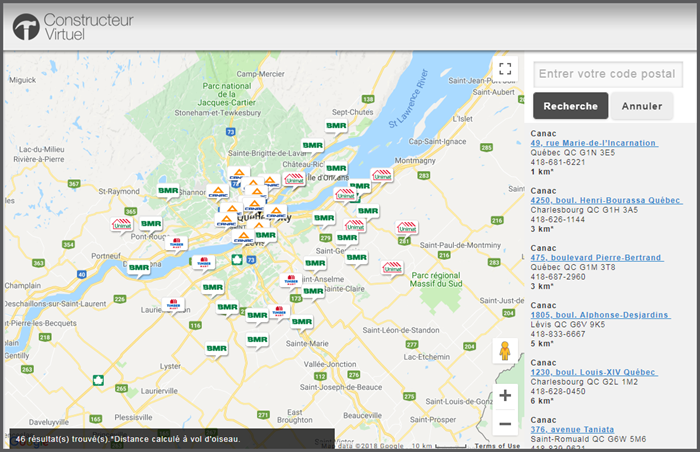
Task: Select Unimat marker beside Montmagny
Action: (x=382, y=175)
